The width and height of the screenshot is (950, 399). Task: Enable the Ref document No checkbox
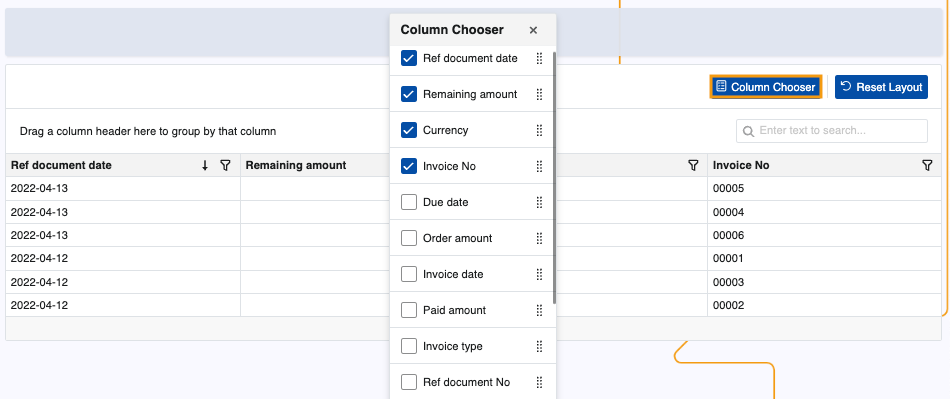coord(409,383)
